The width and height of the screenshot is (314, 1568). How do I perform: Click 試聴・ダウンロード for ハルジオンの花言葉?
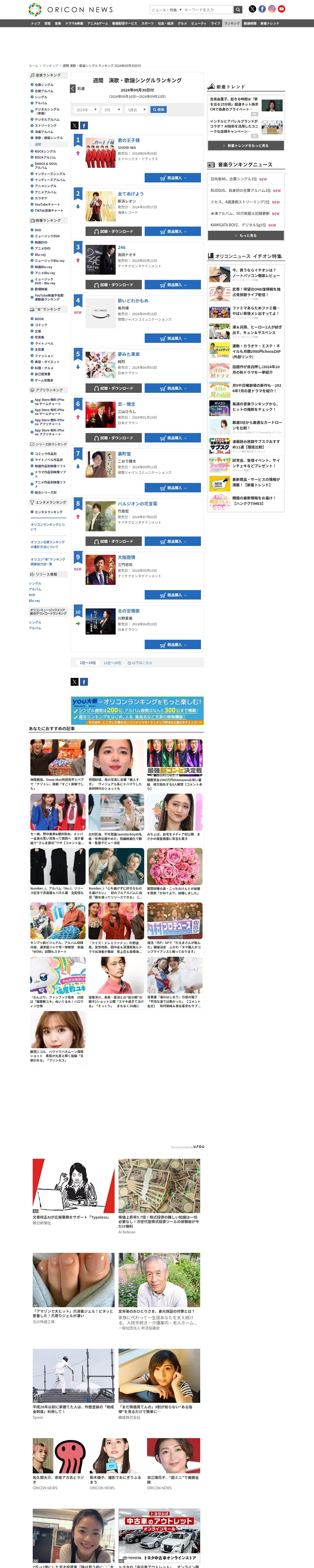click(x=113, y=541)
